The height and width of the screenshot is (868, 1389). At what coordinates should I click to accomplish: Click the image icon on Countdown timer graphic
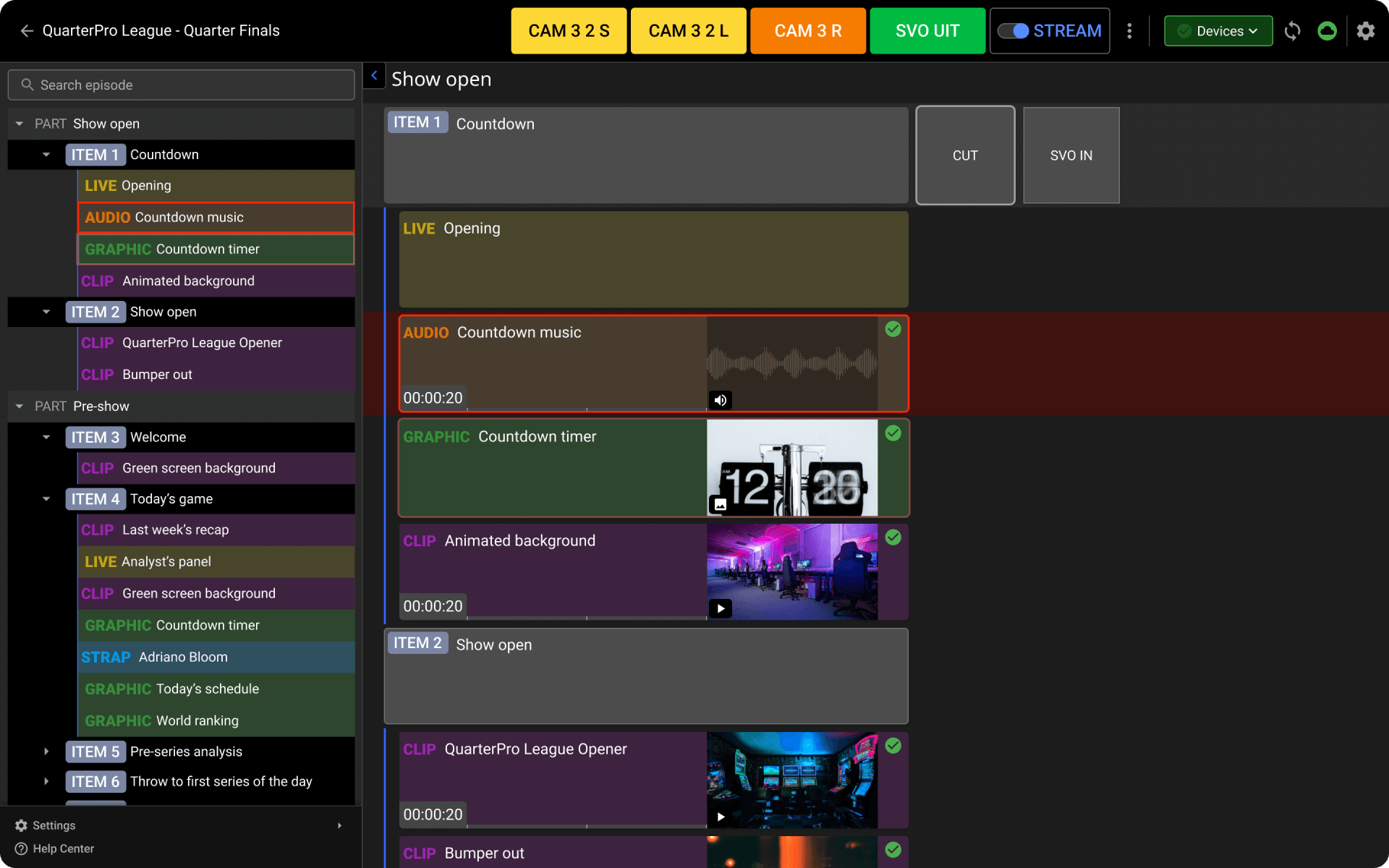click(x=721, y=504)
